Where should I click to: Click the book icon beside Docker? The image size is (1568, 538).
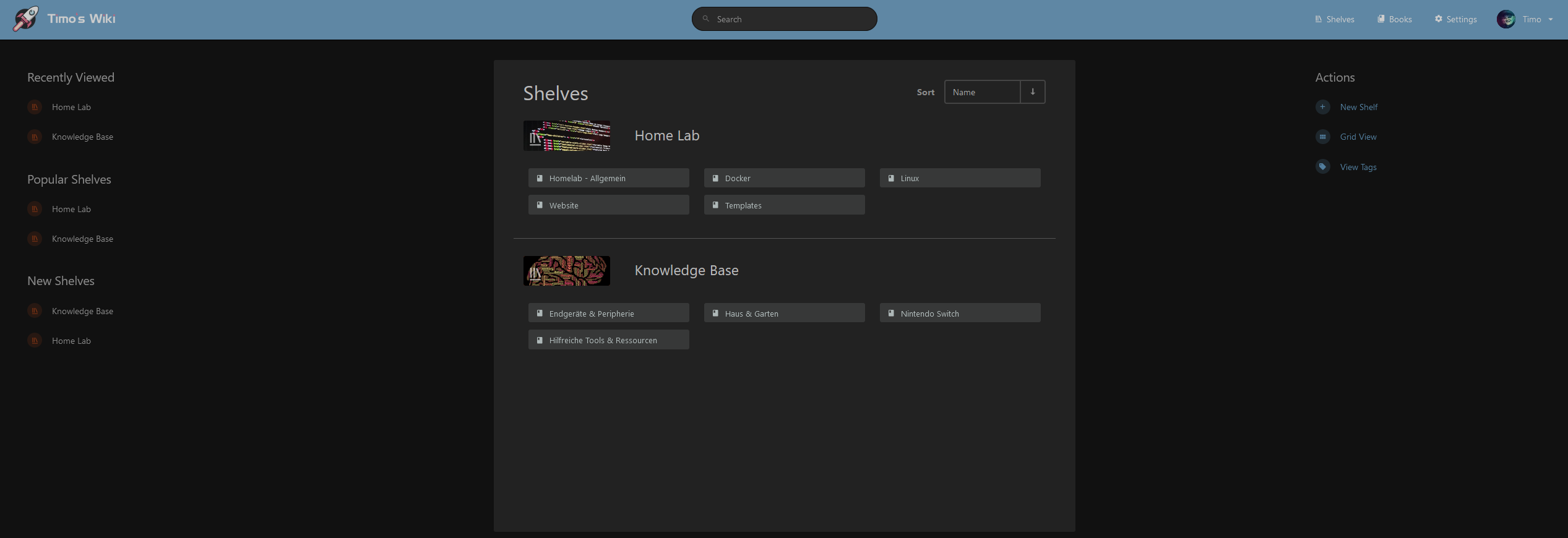715,178
